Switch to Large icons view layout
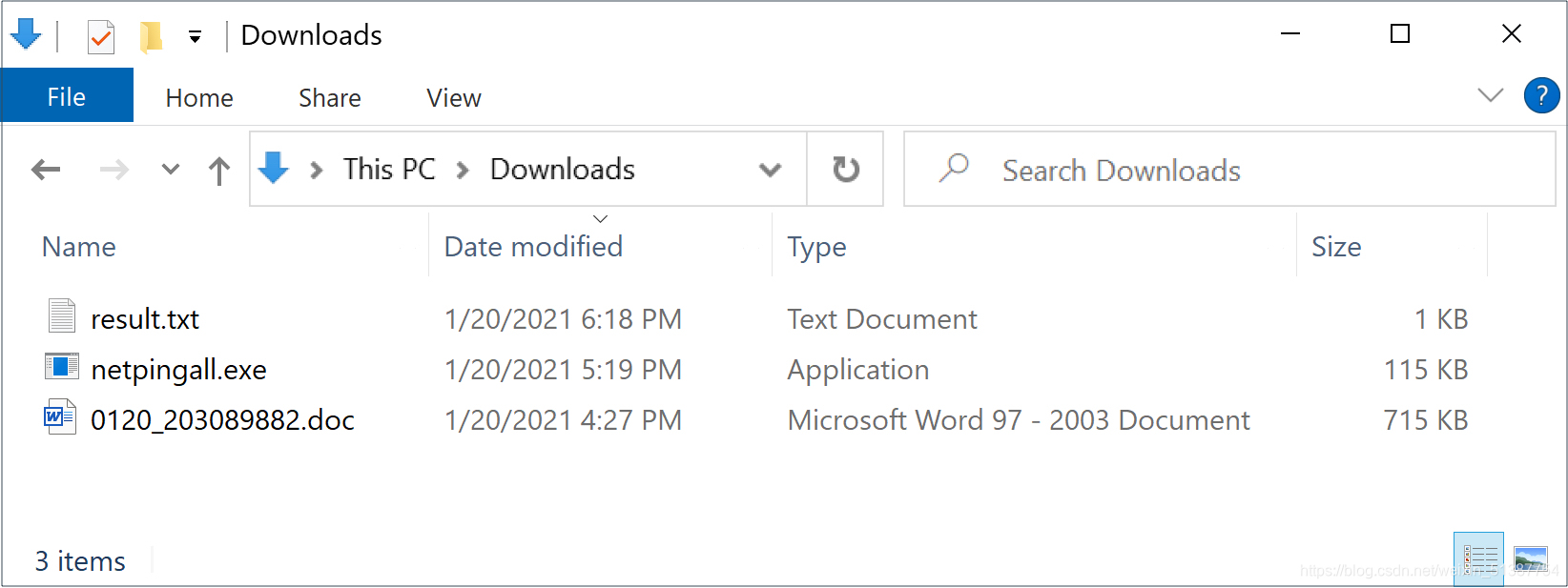 pyautogui.click(x=1531, y=558)
